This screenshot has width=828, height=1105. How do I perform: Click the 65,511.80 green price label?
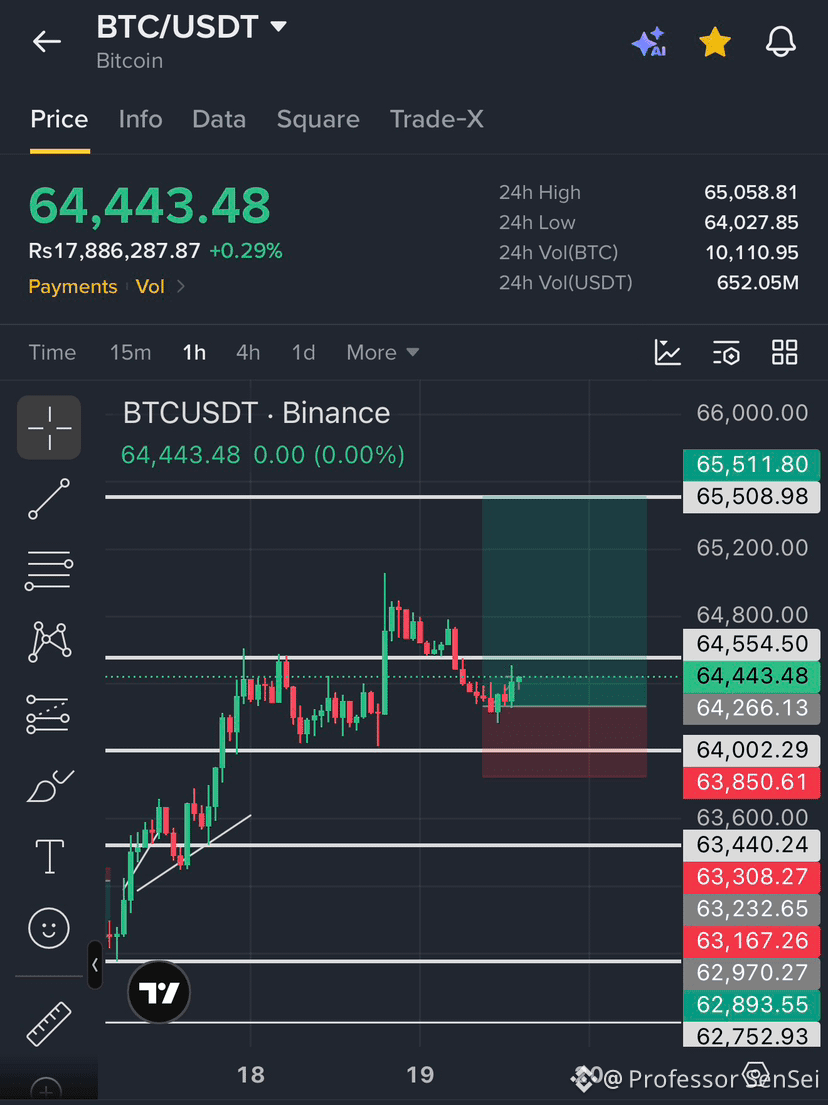752,464
